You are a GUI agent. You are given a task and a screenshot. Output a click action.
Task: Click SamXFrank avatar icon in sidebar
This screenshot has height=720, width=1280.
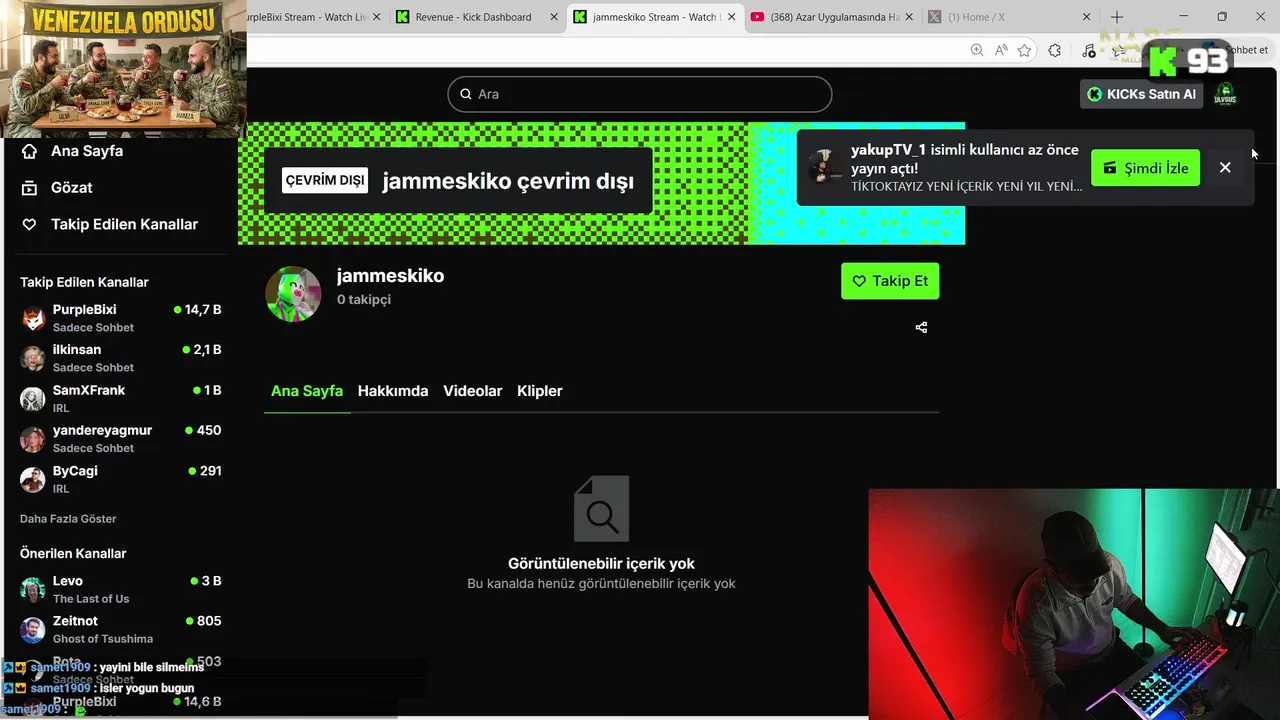pos(33,399)
